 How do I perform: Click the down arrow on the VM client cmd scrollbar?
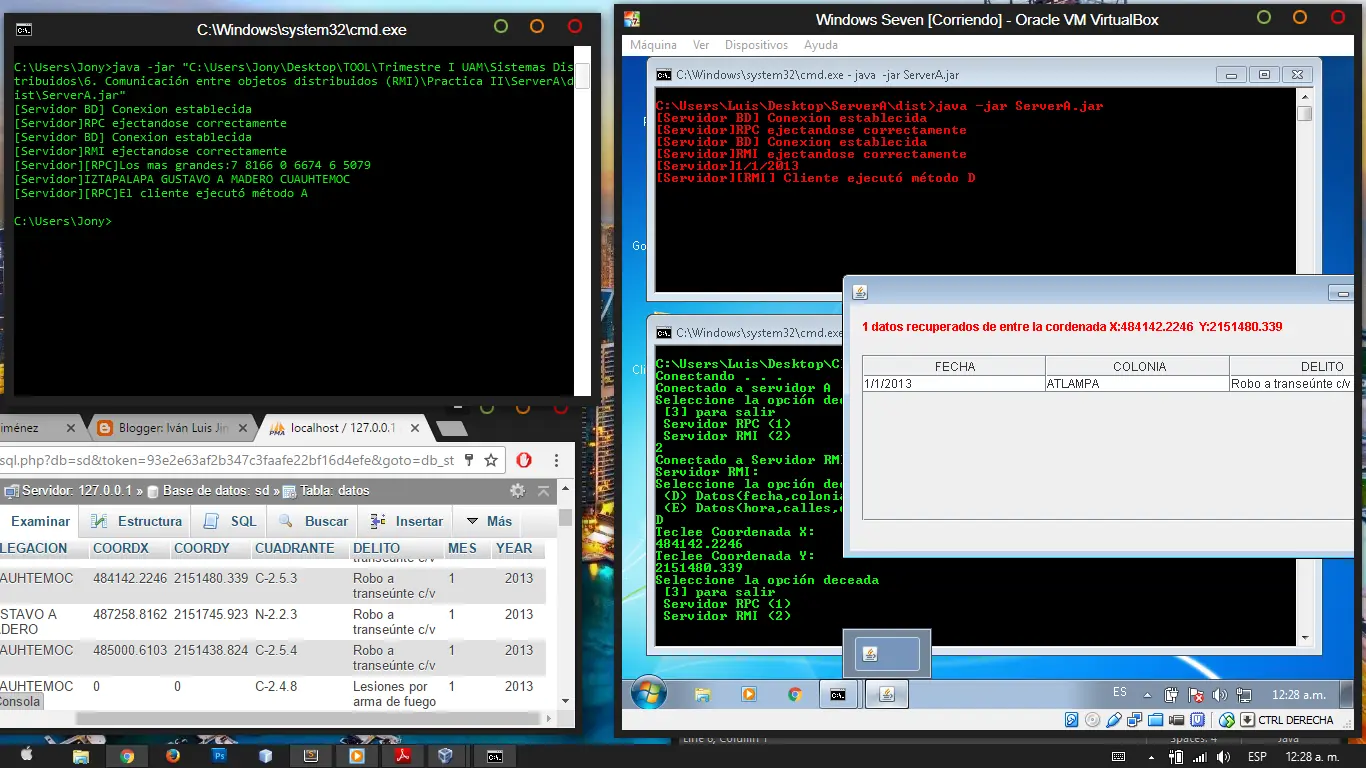point(1305,637)
